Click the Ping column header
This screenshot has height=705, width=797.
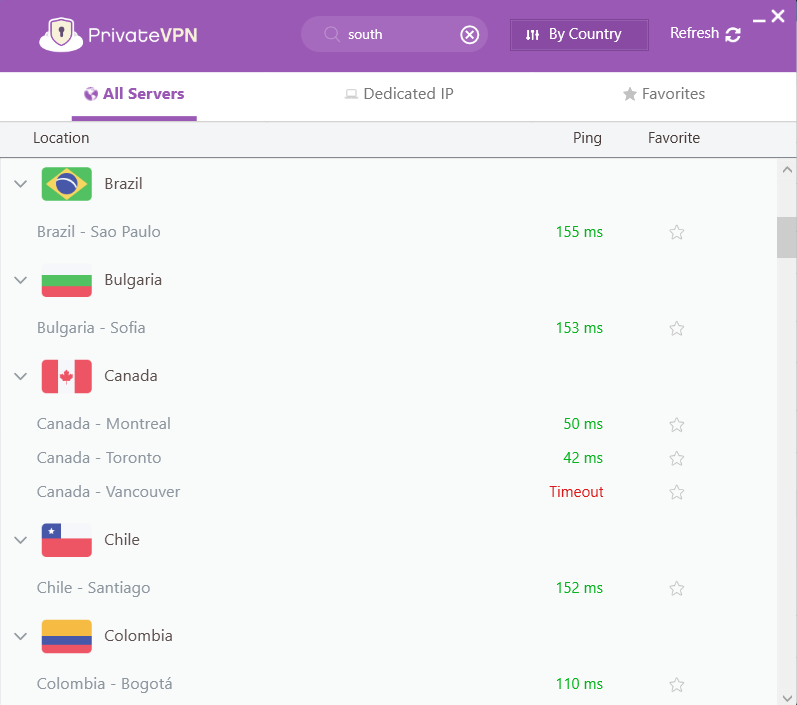587,138
